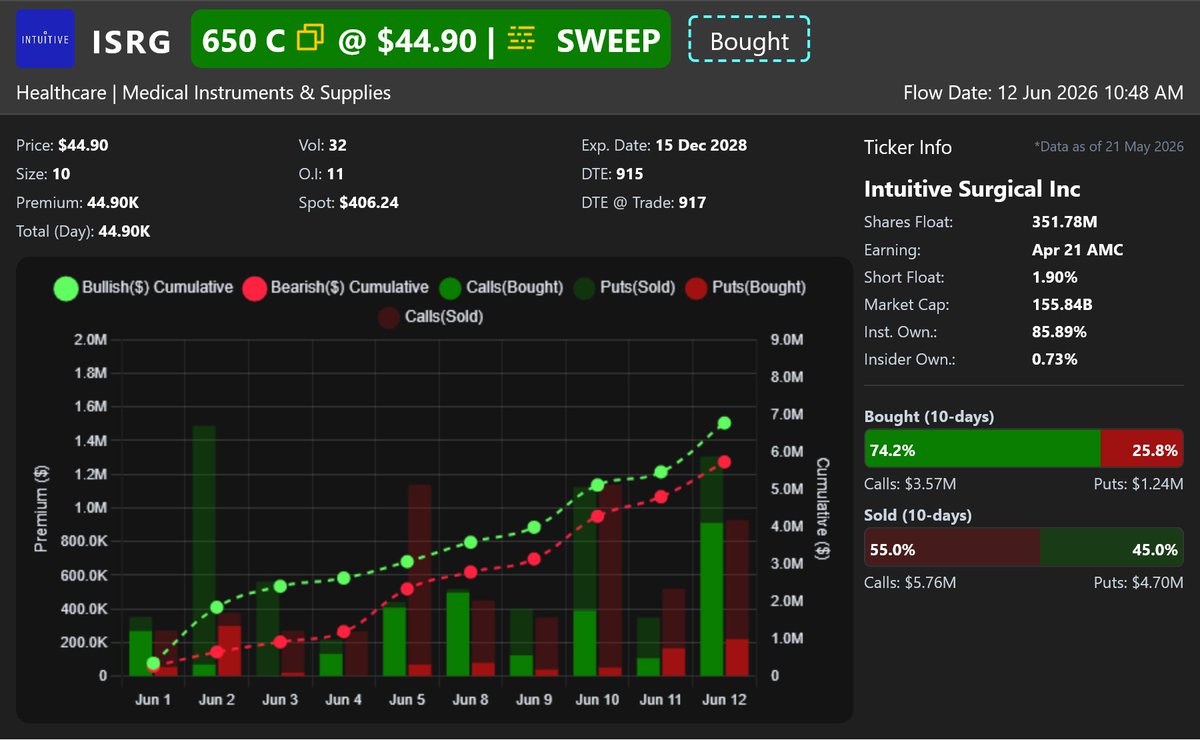Click the Inst. Own. 85.89% value

(x=1059, y=332)
